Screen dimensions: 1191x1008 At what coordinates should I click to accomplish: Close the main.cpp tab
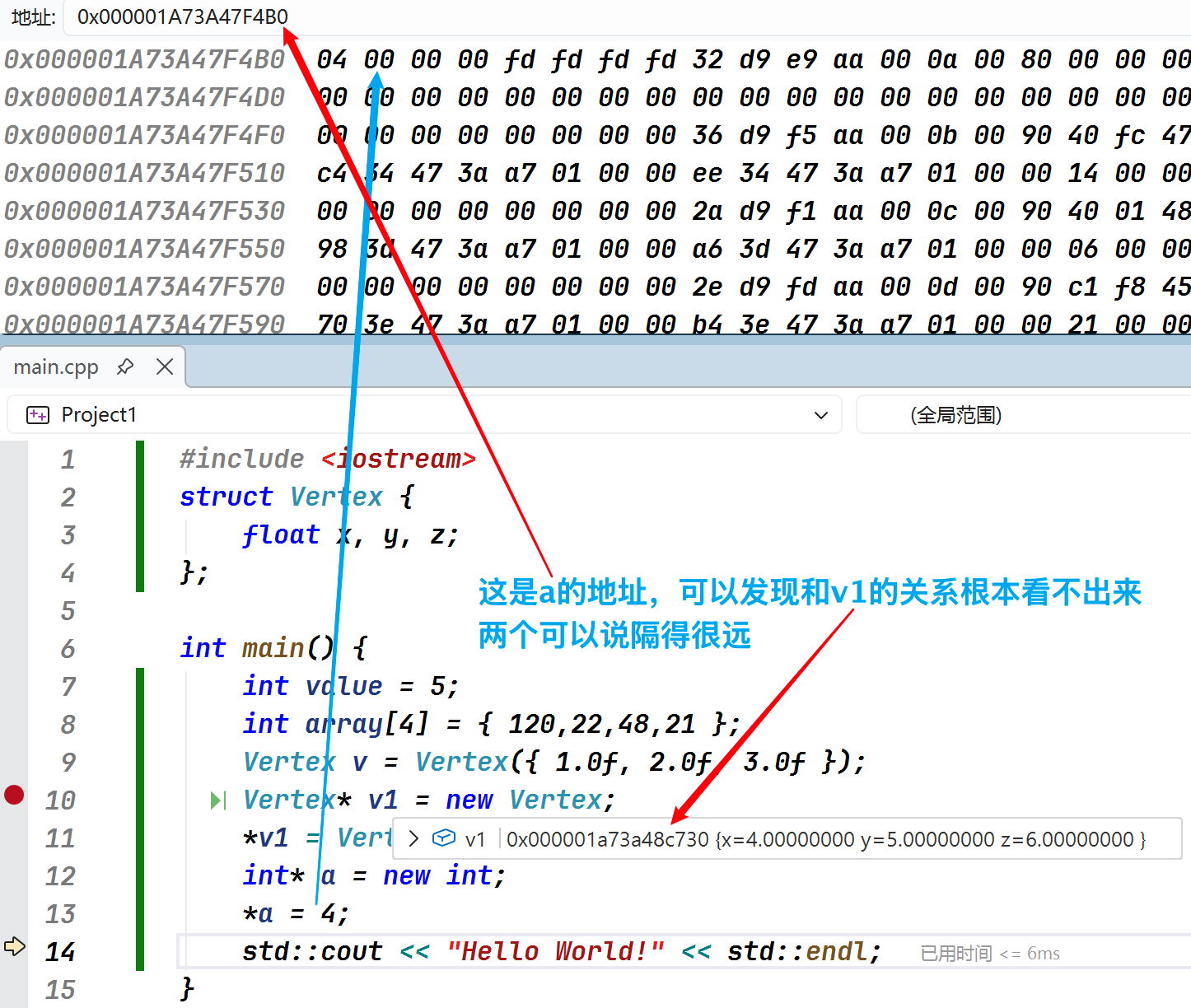click(165, 366)
